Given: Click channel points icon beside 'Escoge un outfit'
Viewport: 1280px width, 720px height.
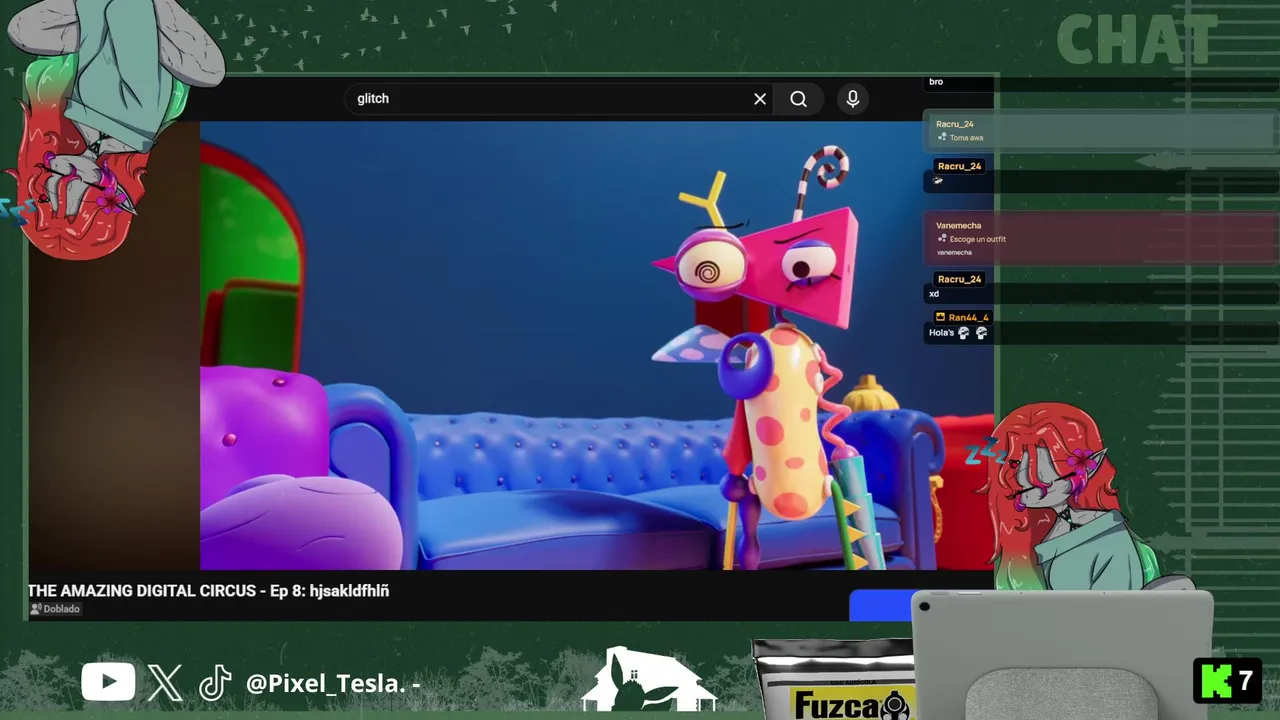Looking at the screenshot, I should pyautogui.click(x=942, y=239).
